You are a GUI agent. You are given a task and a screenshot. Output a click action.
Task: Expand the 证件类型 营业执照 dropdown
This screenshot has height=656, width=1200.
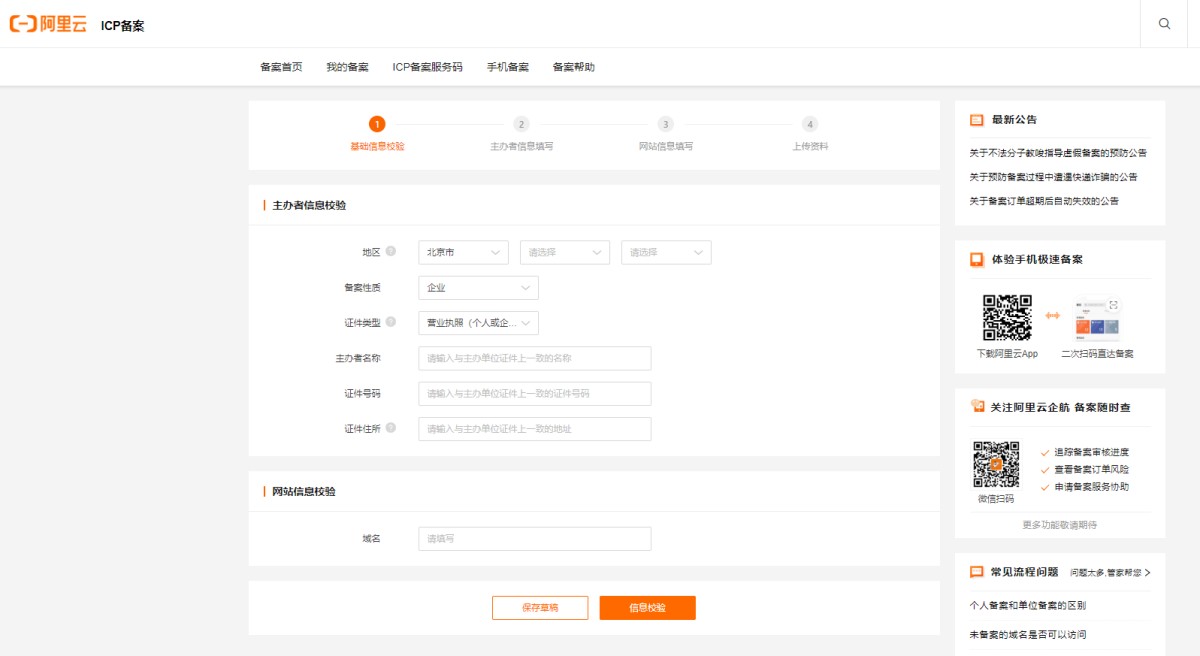click(x=478, y=323)
